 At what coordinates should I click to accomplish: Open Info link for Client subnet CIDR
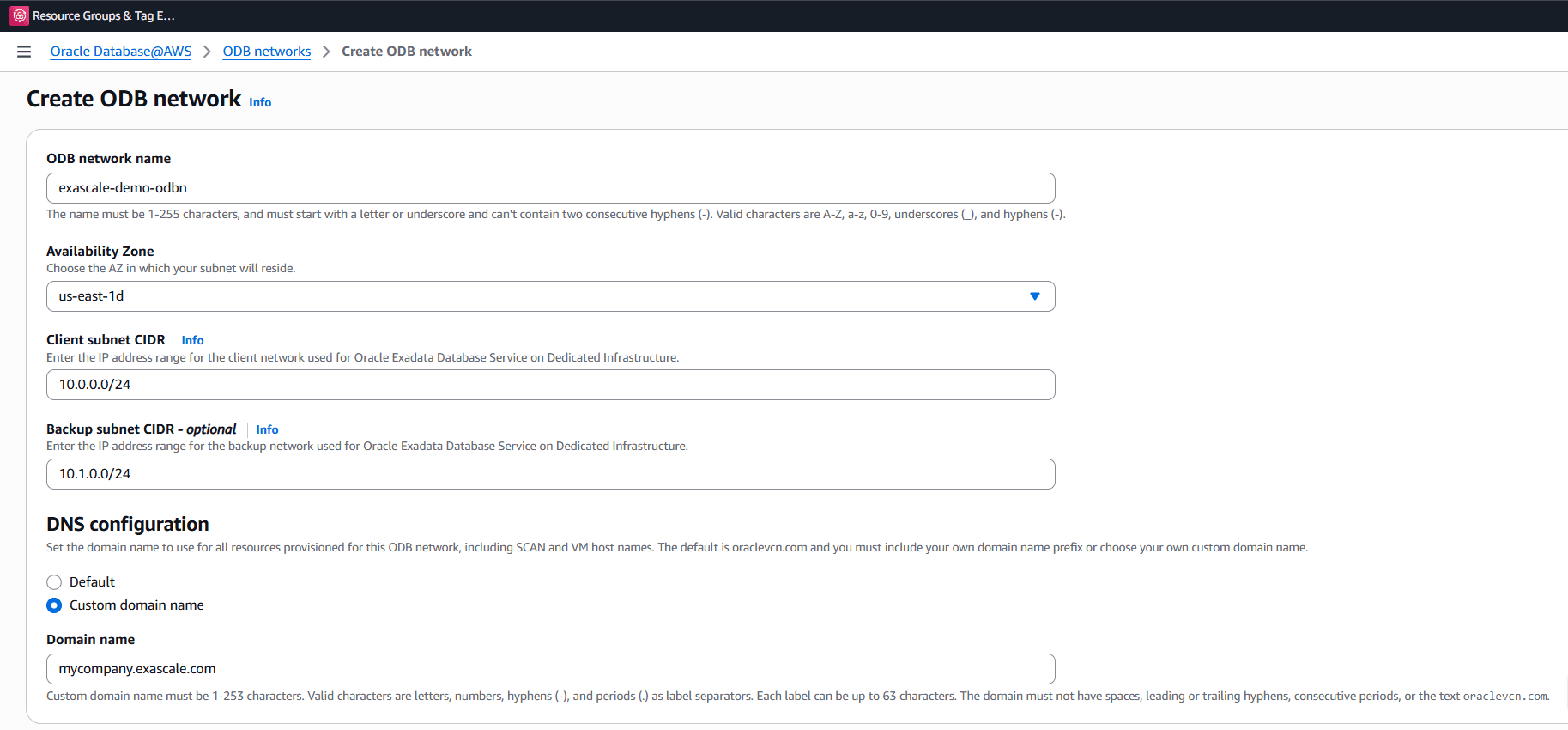click(192, 340)
